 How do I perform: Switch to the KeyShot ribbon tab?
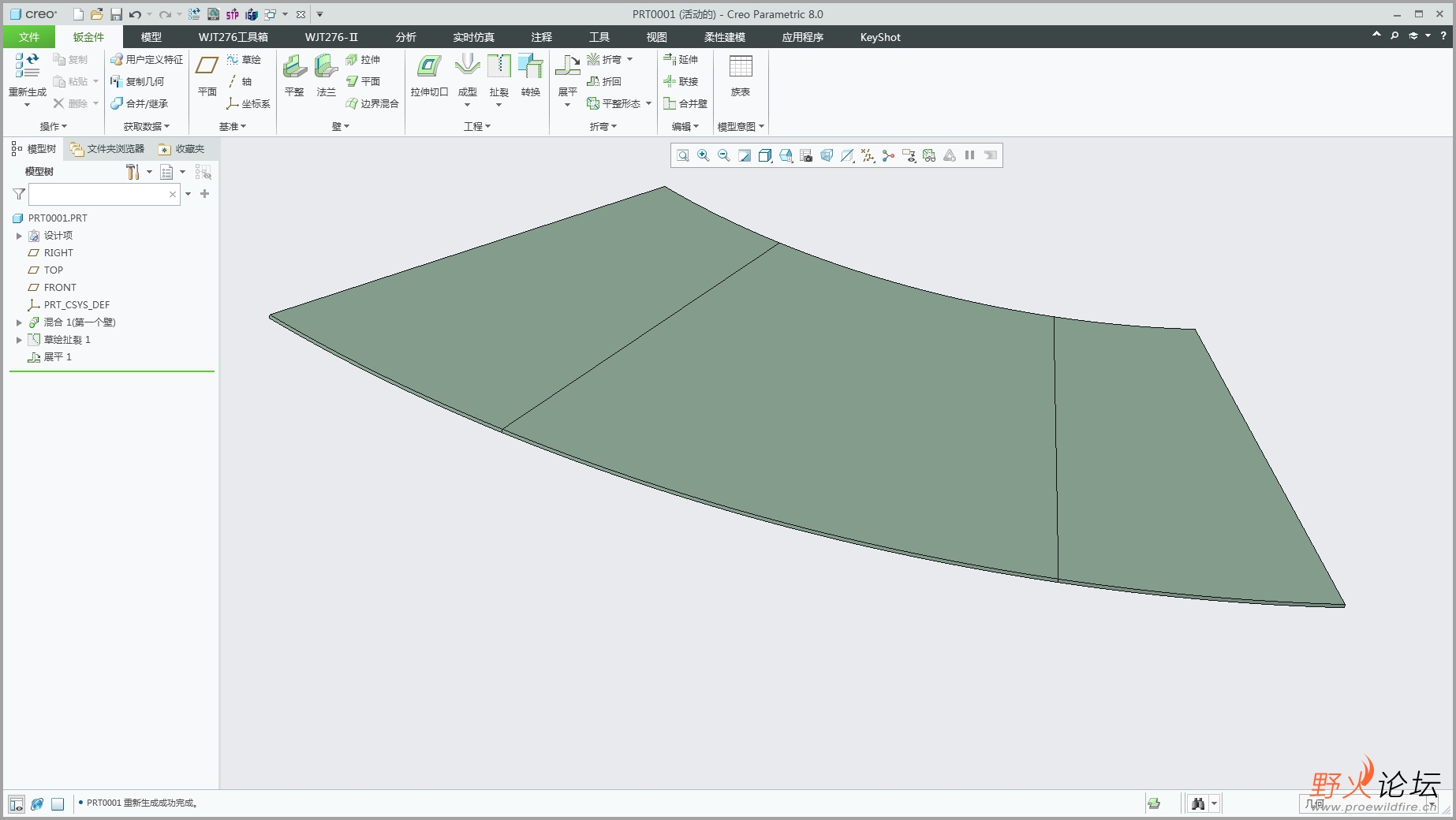[880, 37]
